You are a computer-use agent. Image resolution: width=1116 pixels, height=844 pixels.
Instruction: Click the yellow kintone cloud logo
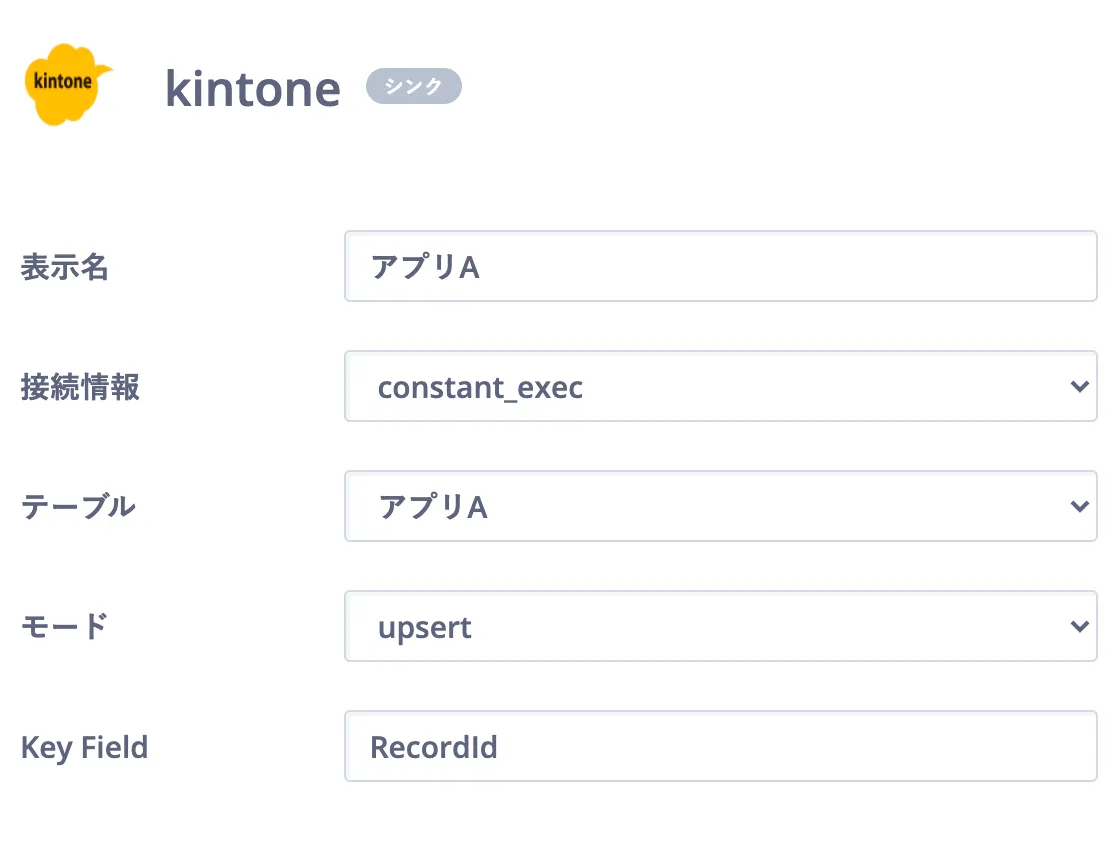(x=67, y=84)
